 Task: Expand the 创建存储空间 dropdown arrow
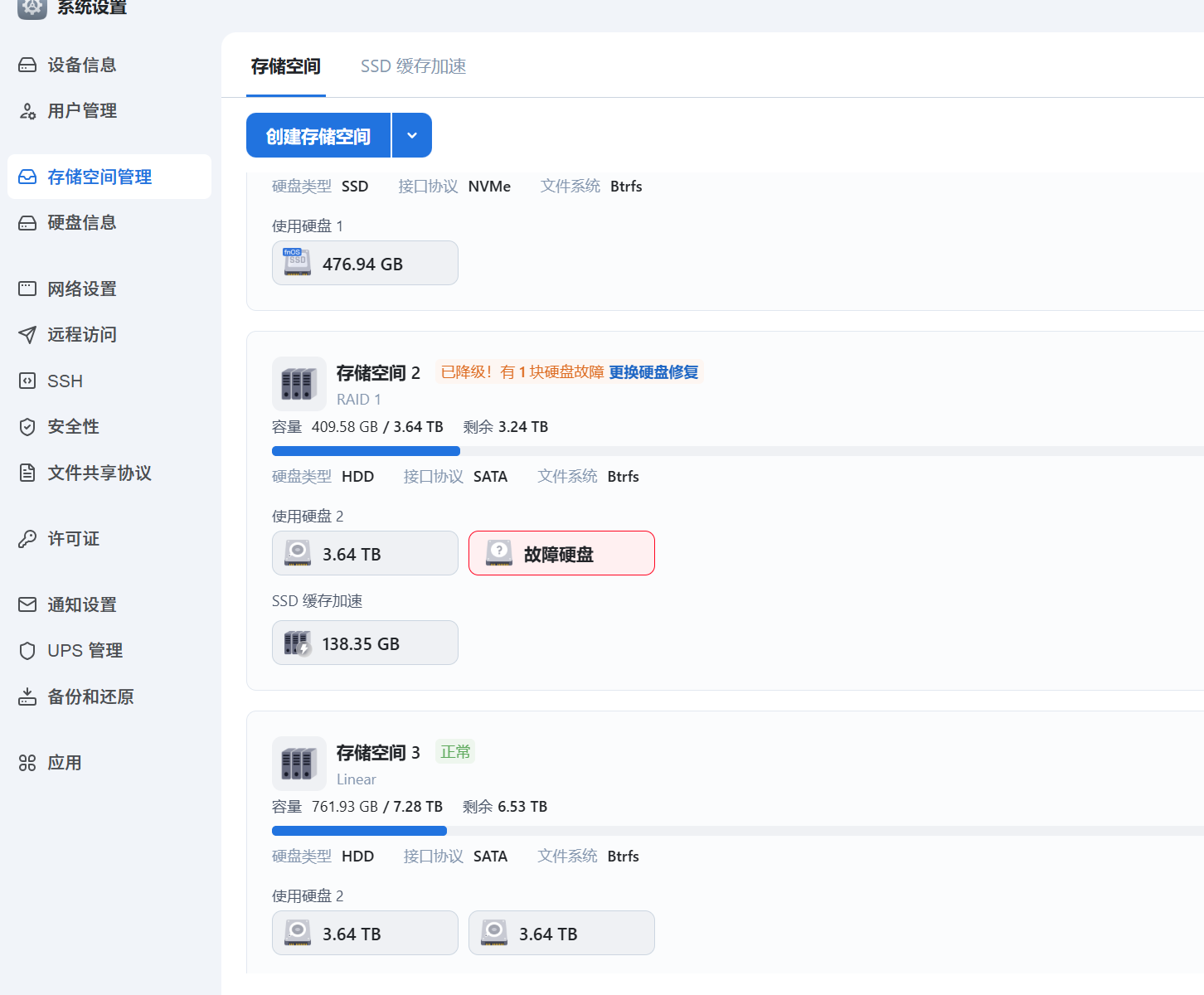click(412, 134)
